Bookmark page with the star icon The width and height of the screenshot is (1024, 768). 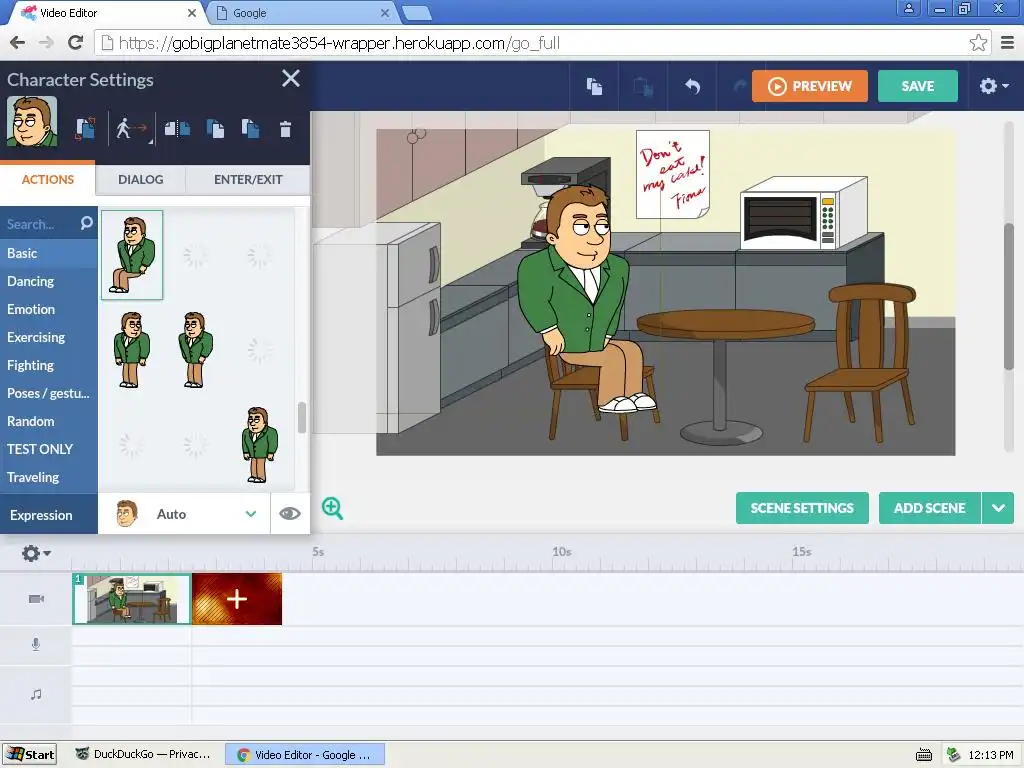[x=978, y=43]
